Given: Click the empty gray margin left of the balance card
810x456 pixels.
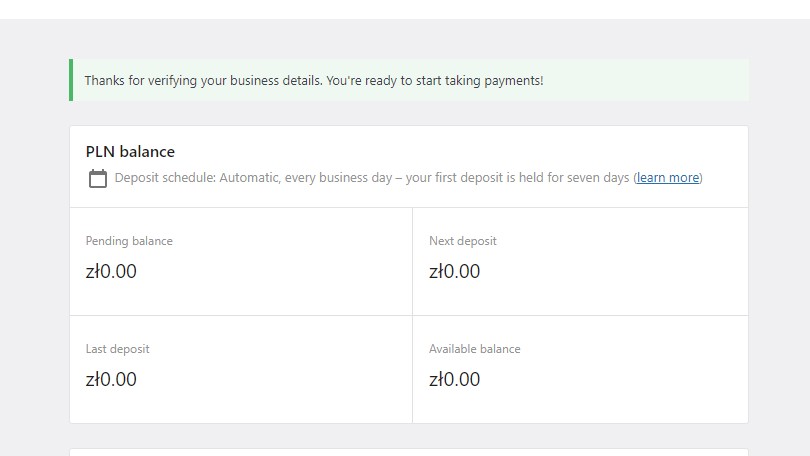Looking at the screenshot, I should 35,274.
